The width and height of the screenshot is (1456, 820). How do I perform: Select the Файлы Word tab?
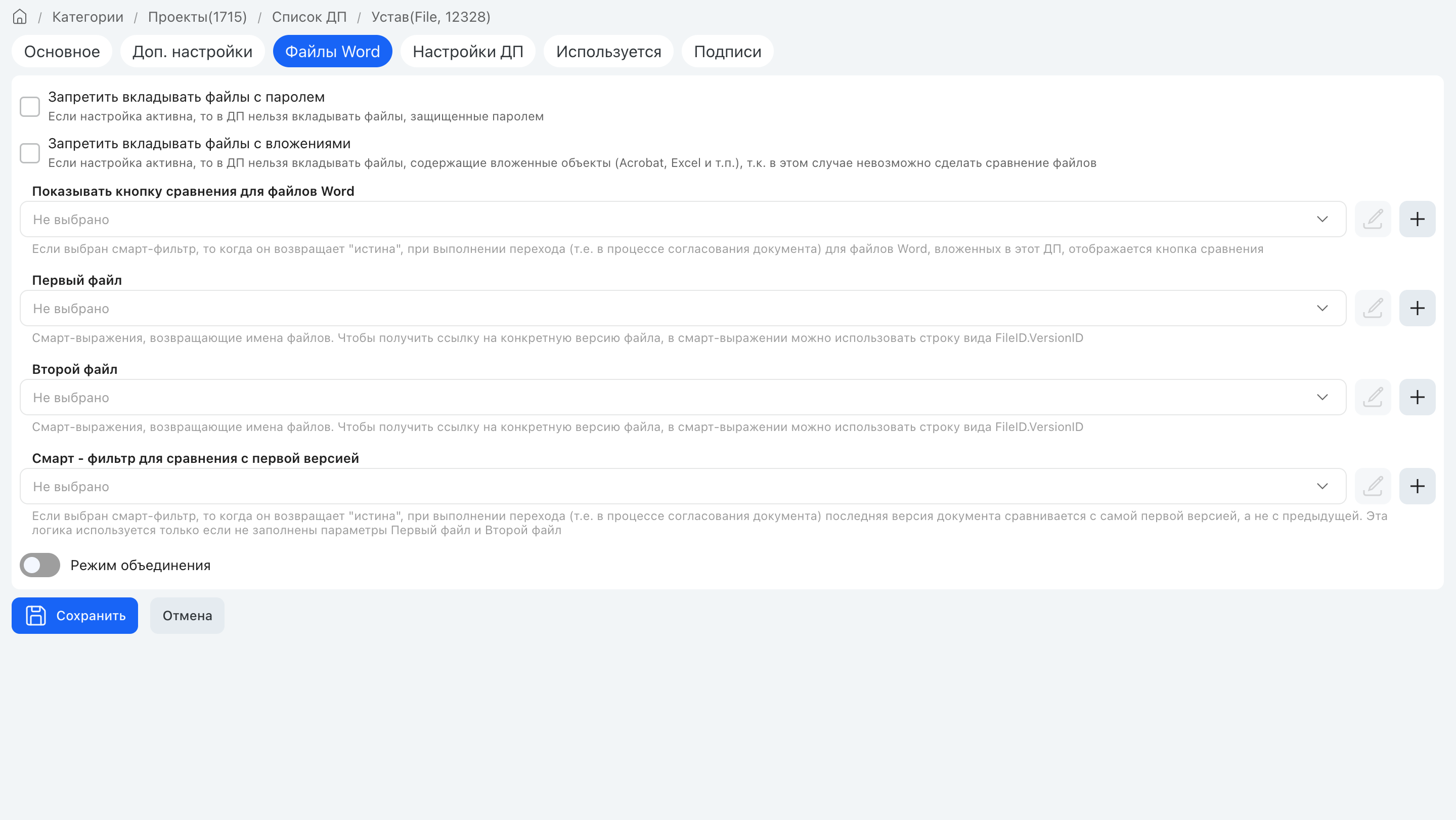pyautogui.click(x=332, y=52)
